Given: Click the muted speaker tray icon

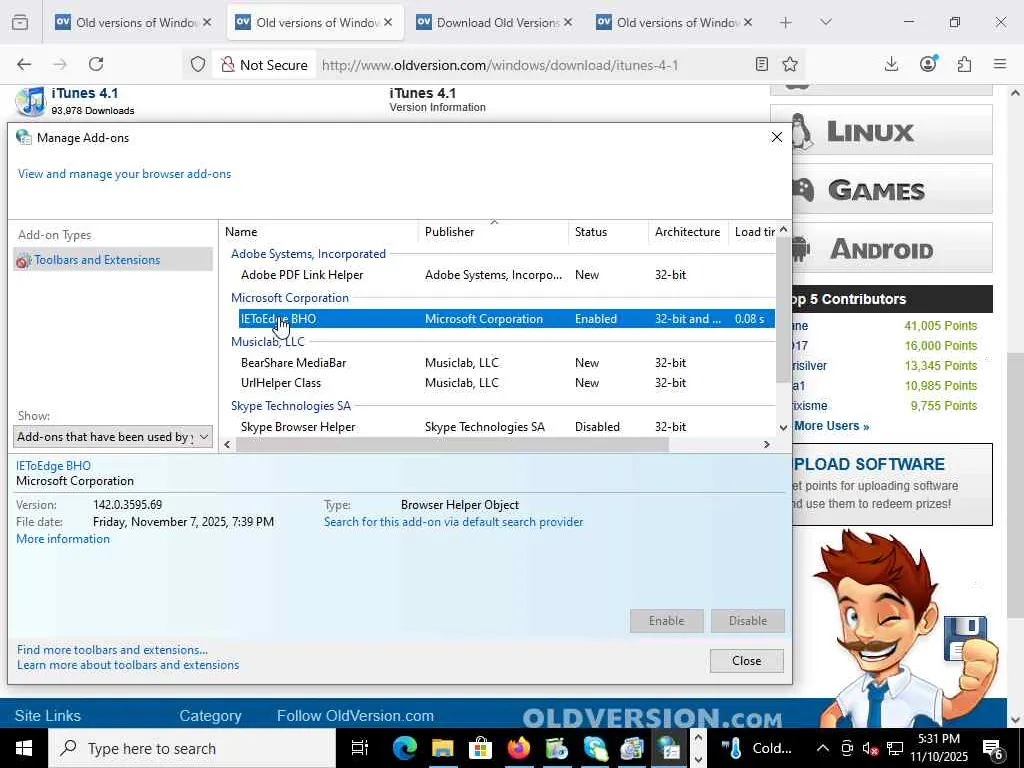Looking at the screenshot, I should pyautogui.click(x=870, y=748).
